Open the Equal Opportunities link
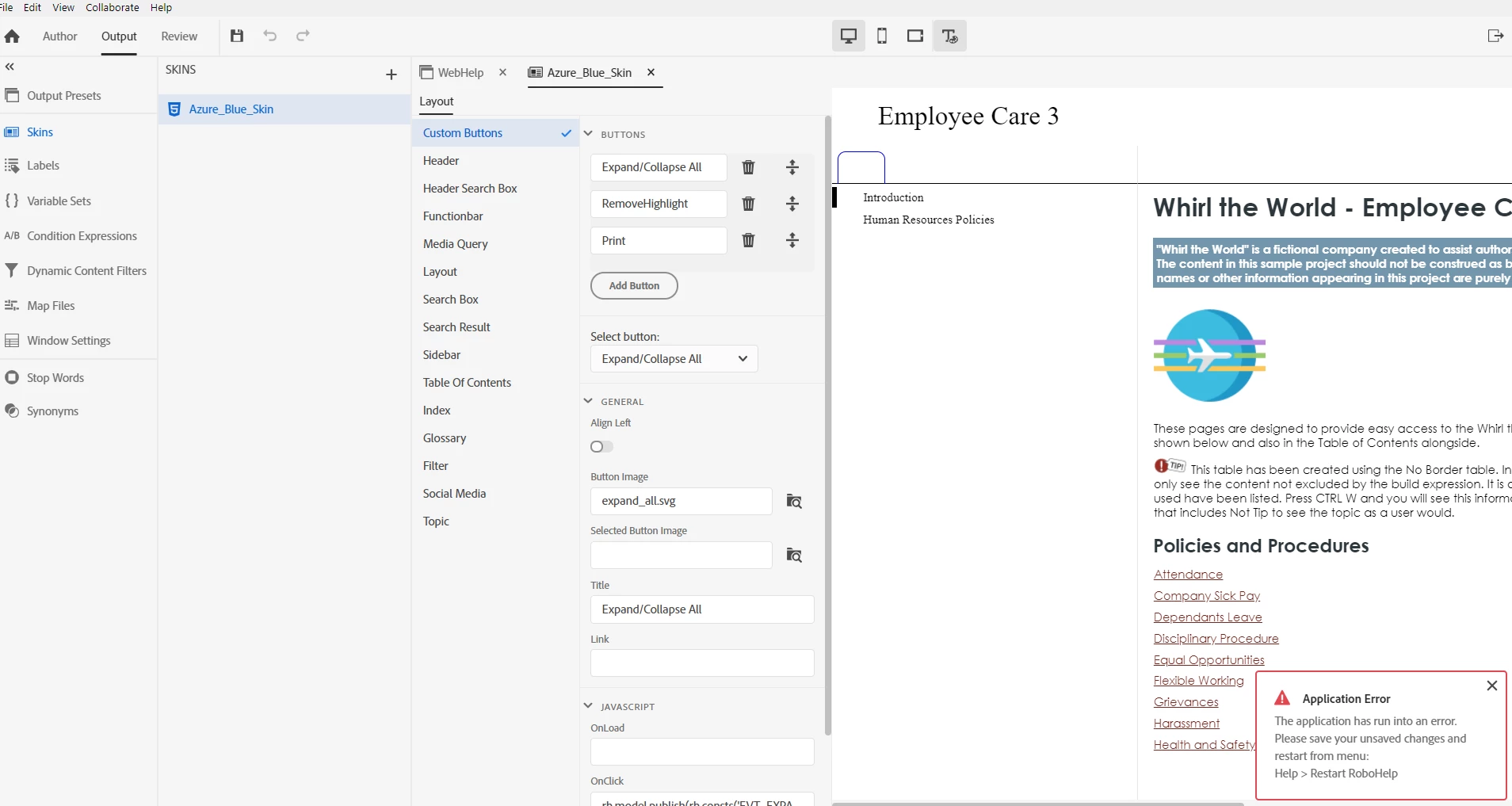Viewport: 1512px width, 806px height. [1209, 660]
